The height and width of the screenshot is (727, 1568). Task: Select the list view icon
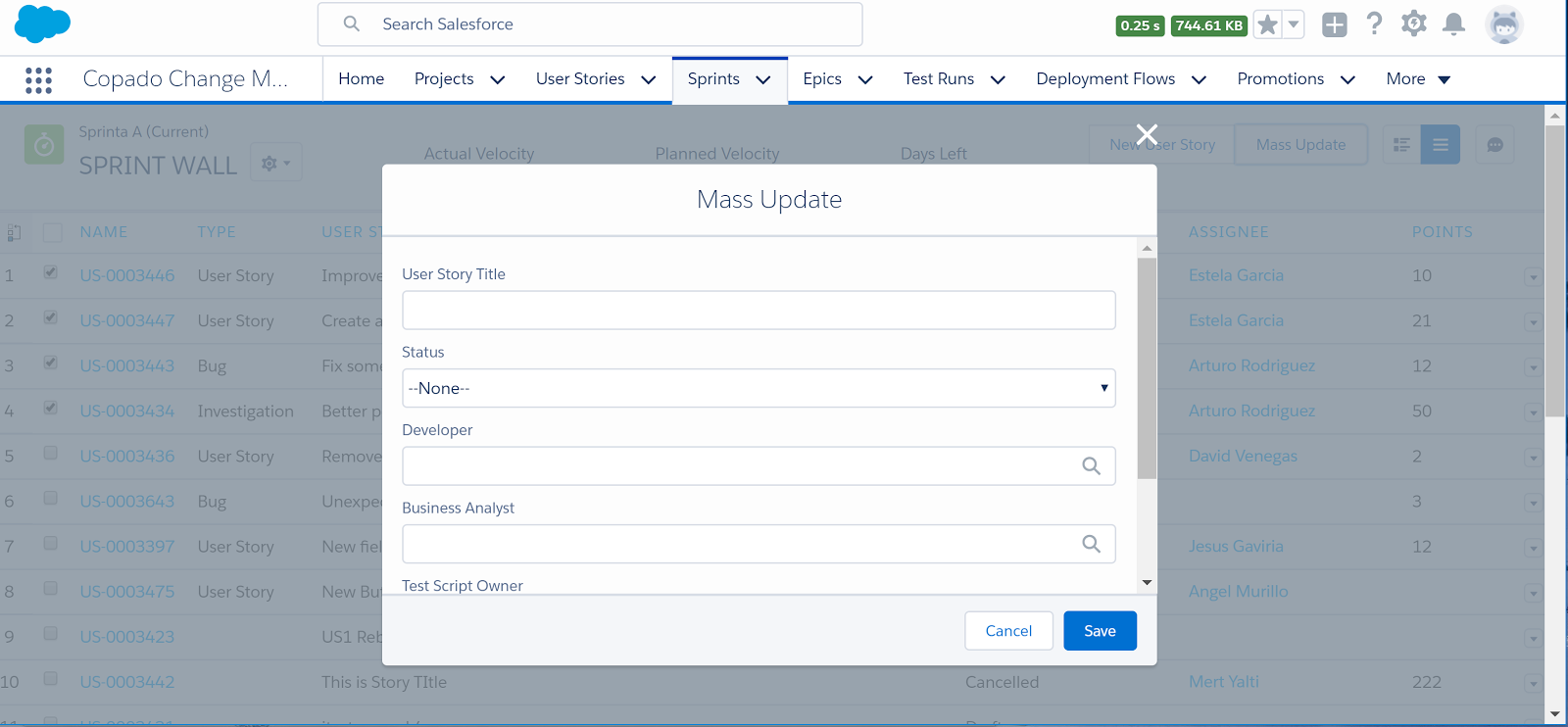(1441, 145)
